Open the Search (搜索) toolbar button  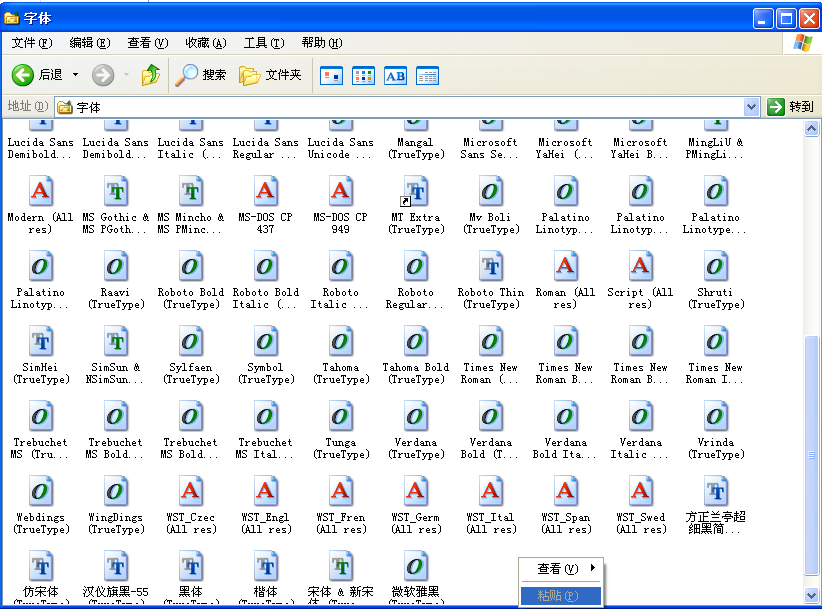coord(201,75)
